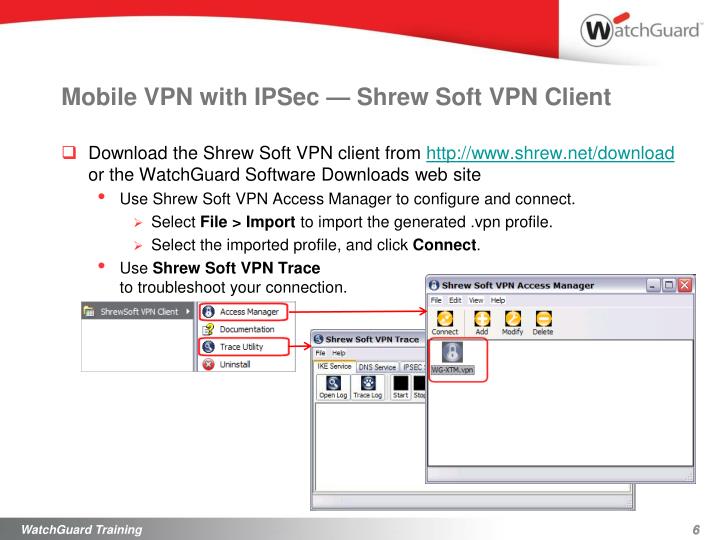Open File menu in VPN Trace window
Image resolution: width=720 pixels, height=540 pixels.
(320, 353)
